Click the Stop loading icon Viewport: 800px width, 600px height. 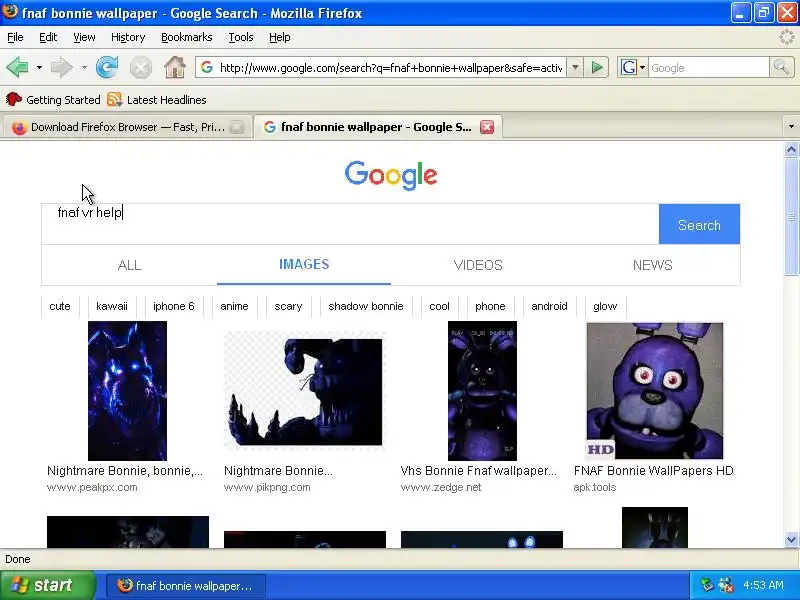click(x=140, y=67)
